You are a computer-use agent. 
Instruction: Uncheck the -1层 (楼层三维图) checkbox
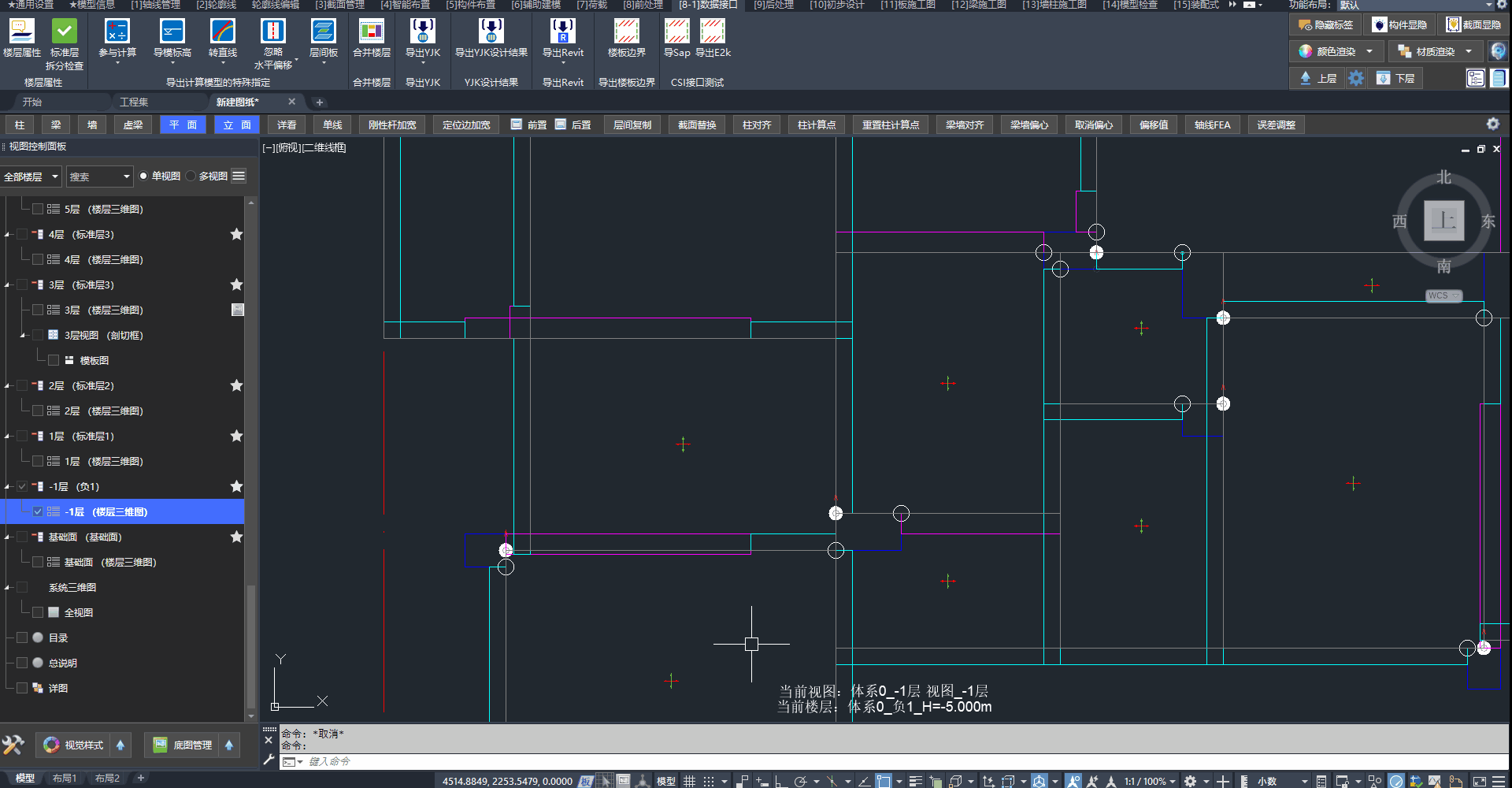click(x=38, y=512)
